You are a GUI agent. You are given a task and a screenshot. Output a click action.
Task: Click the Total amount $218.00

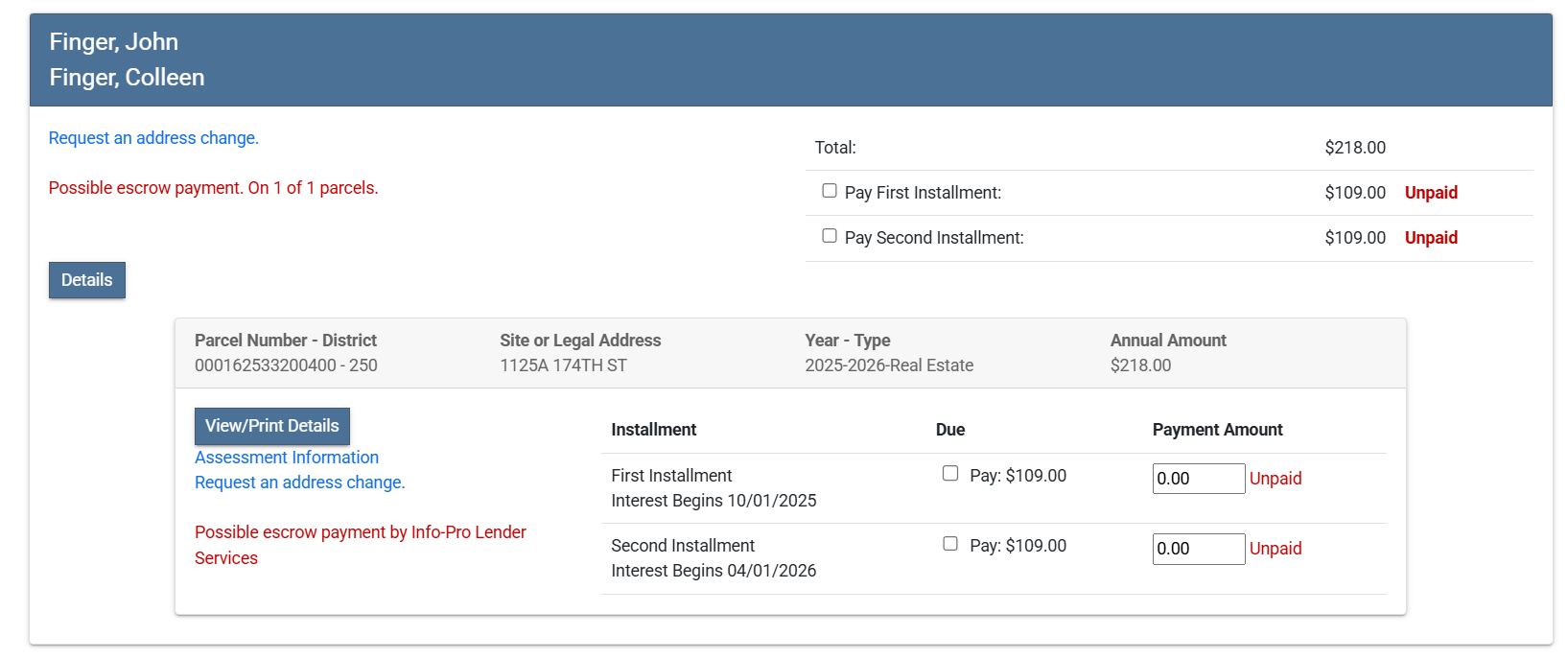(1354, 148)
